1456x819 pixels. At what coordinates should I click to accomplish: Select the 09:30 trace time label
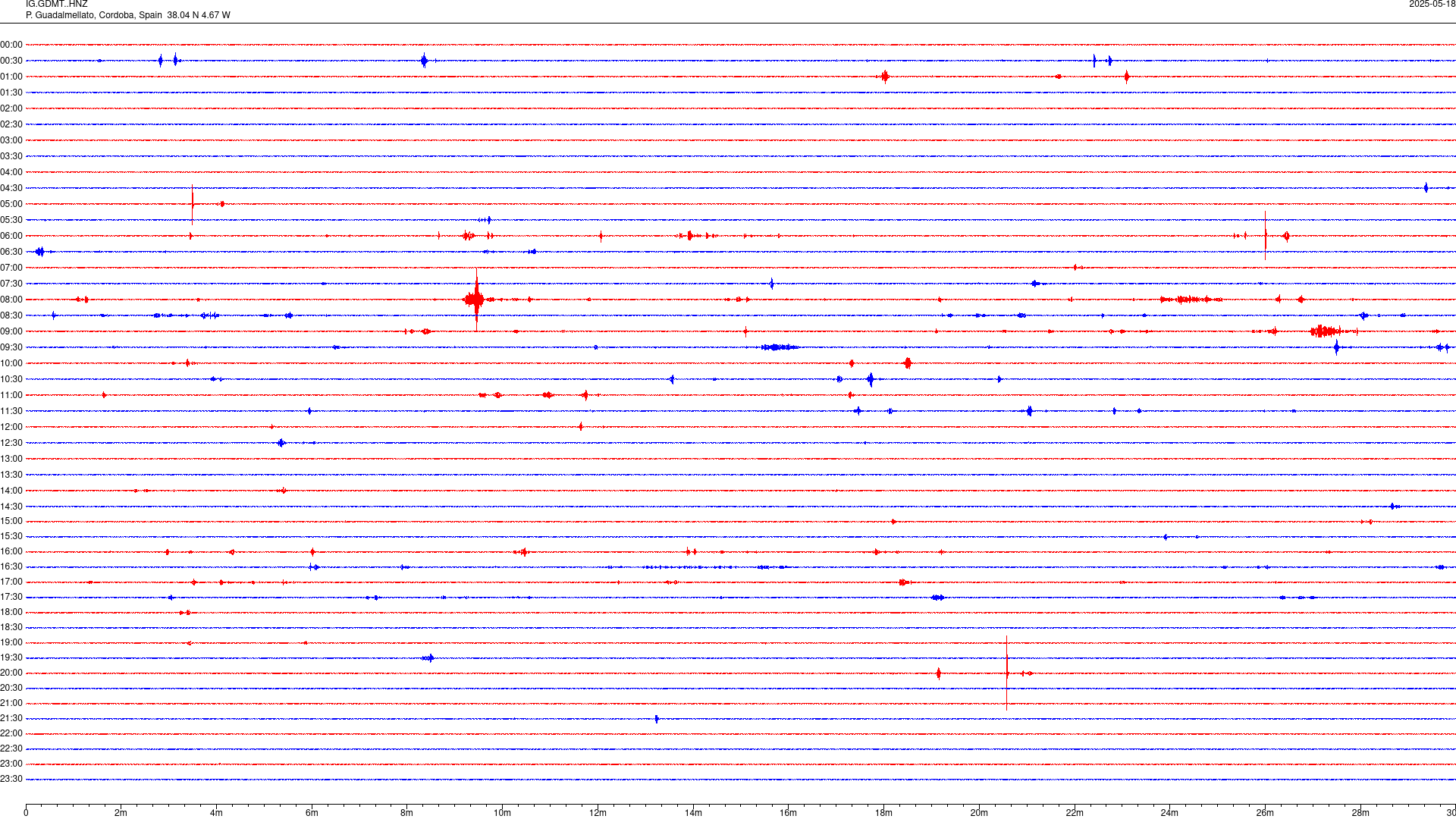pos(11,348)
